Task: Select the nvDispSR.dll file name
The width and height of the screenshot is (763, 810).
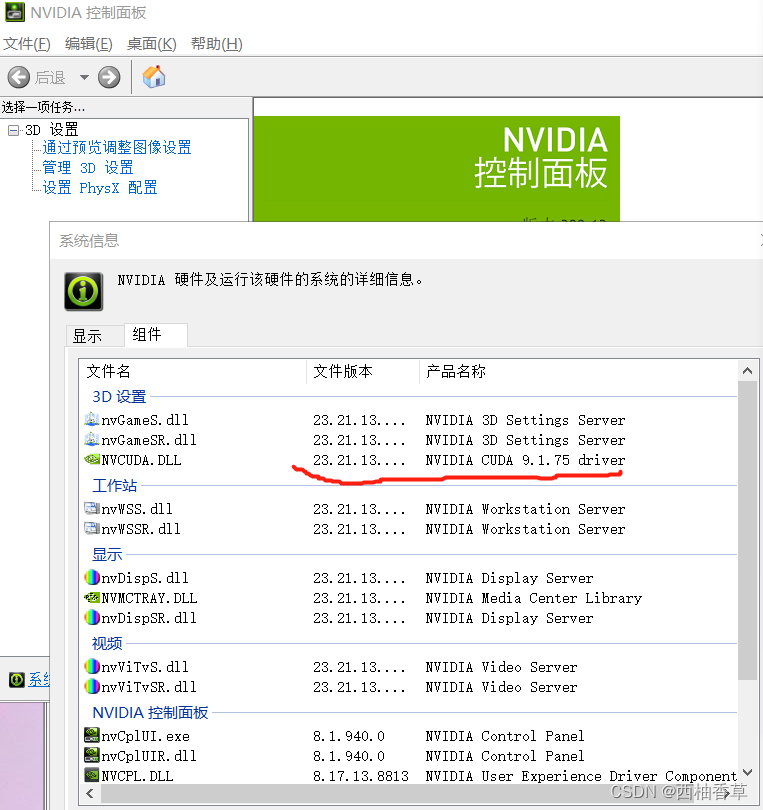Action: [x=149, y=618]
